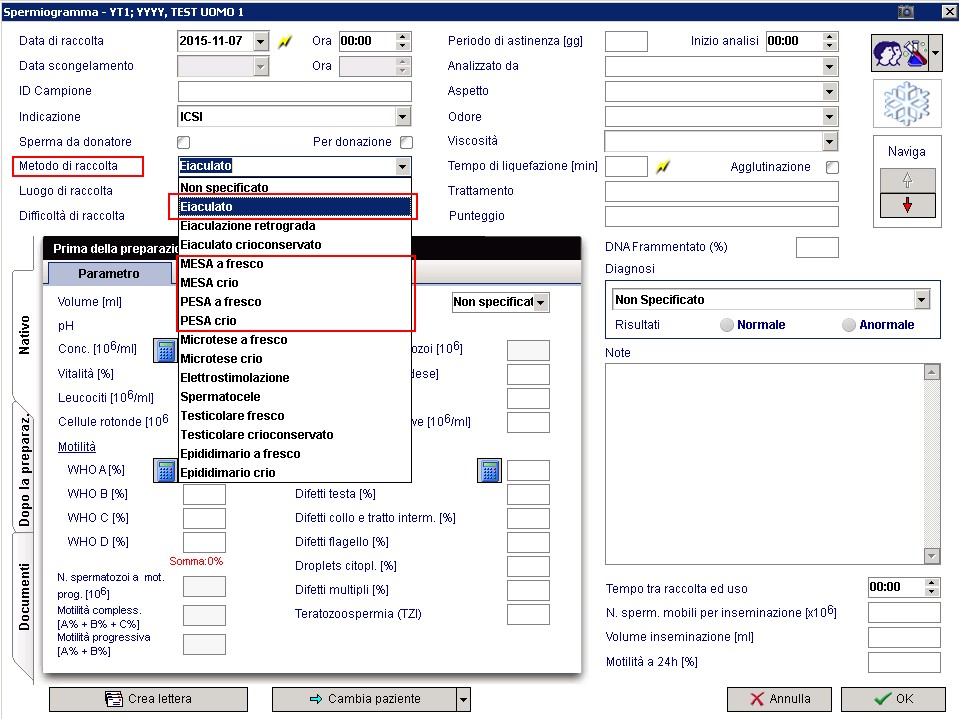Expand the Diagnosi Non Specificato dropdown
The image size is (959, 719).
click(922, 300)
